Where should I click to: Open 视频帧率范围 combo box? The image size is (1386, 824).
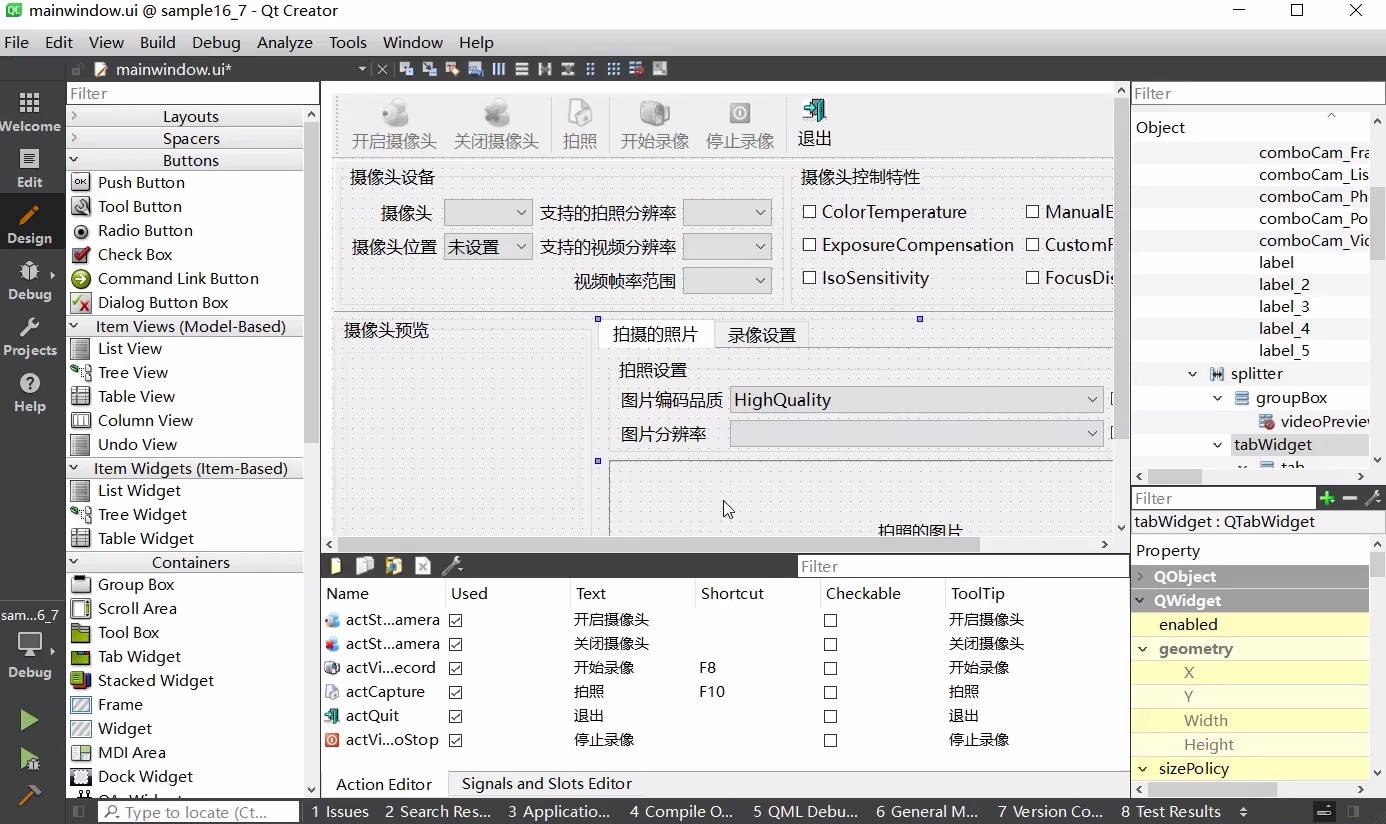click(727, 281)
